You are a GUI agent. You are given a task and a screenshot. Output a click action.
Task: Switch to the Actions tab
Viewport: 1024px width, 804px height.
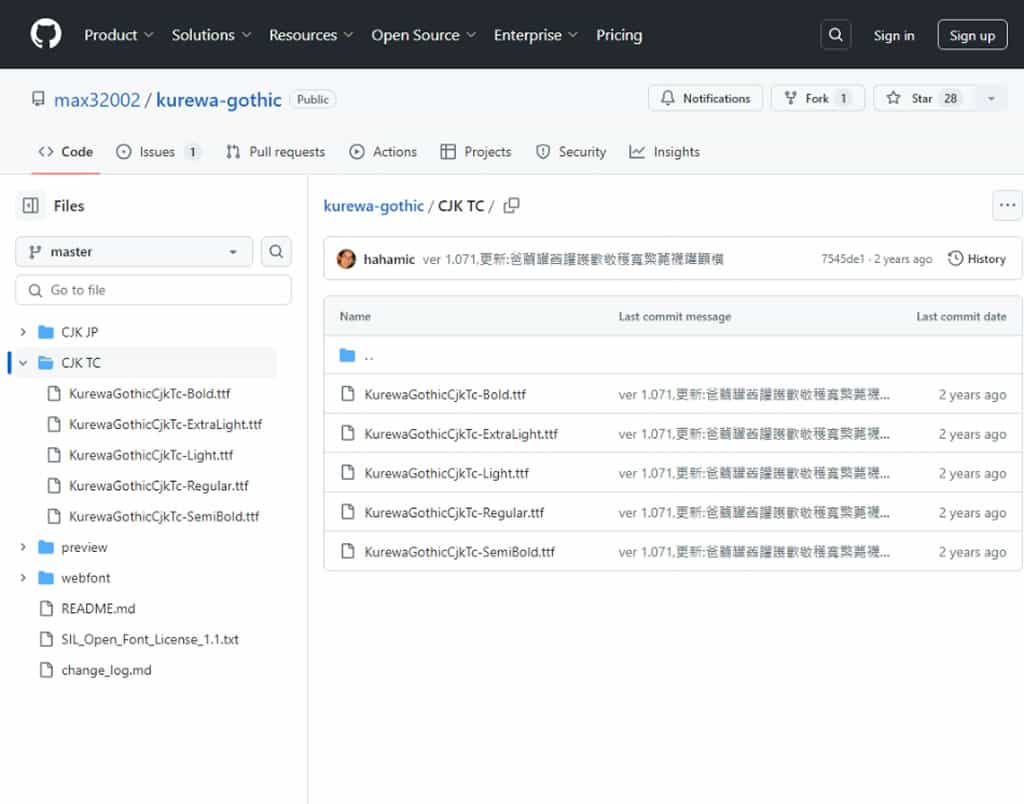383,152
